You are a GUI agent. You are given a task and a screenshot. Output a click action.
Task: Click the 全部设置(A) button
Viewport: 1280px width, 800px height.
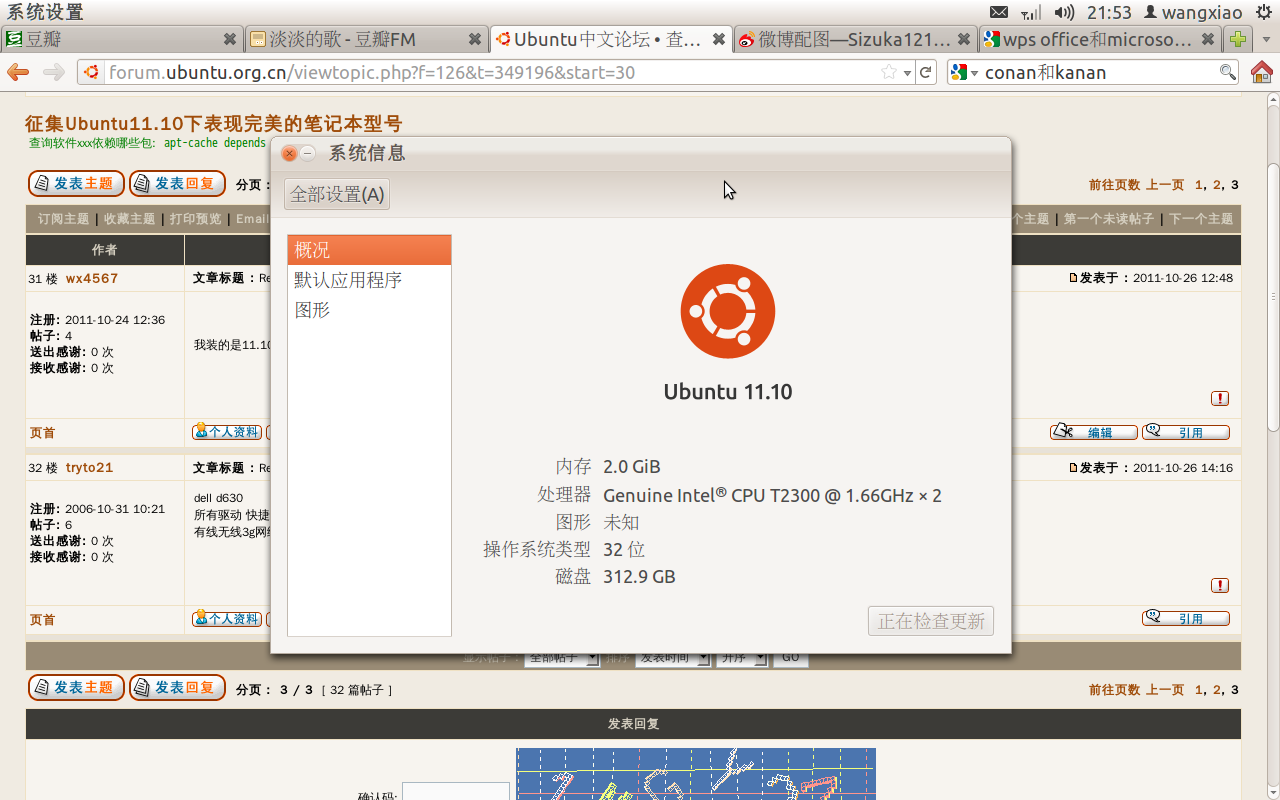point(337,194)
